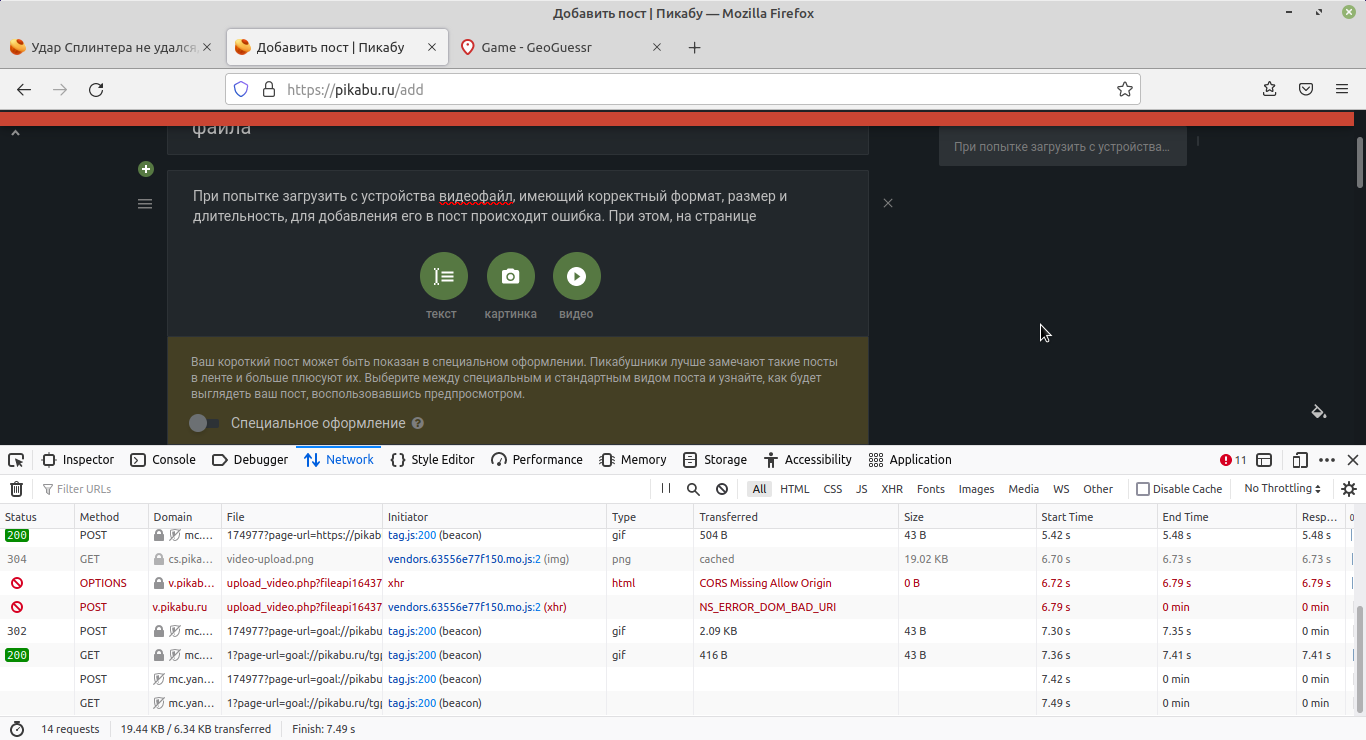Open the Performance panel
This screenshot has width=1366, height=740.
point(537,460)
